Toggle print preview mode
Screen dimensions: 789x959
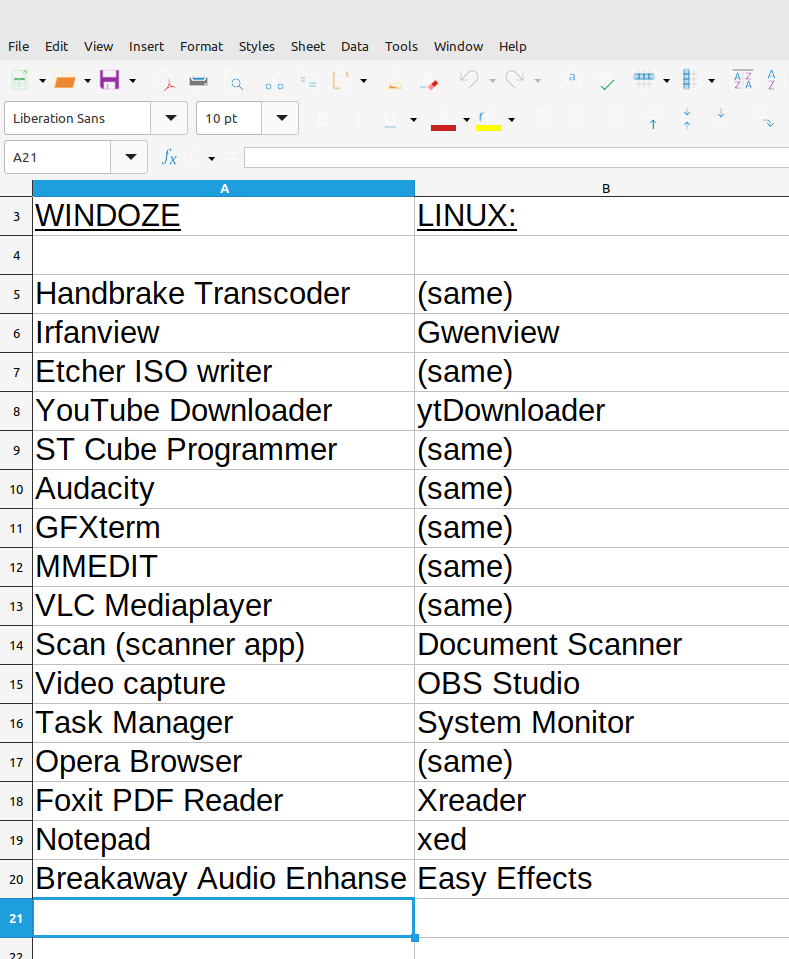[x=237, y=80]
